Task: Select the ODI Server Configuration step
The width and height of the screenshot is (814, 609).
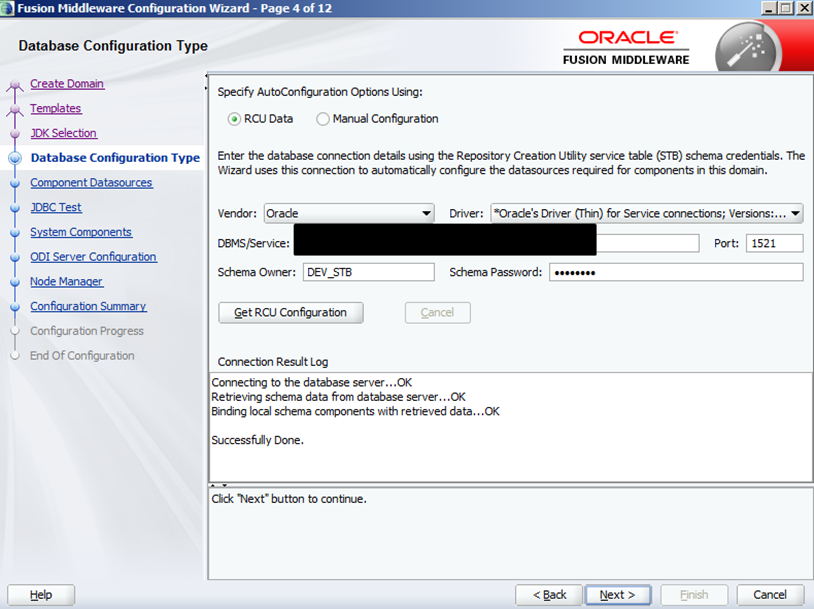Action: (93, 257)
